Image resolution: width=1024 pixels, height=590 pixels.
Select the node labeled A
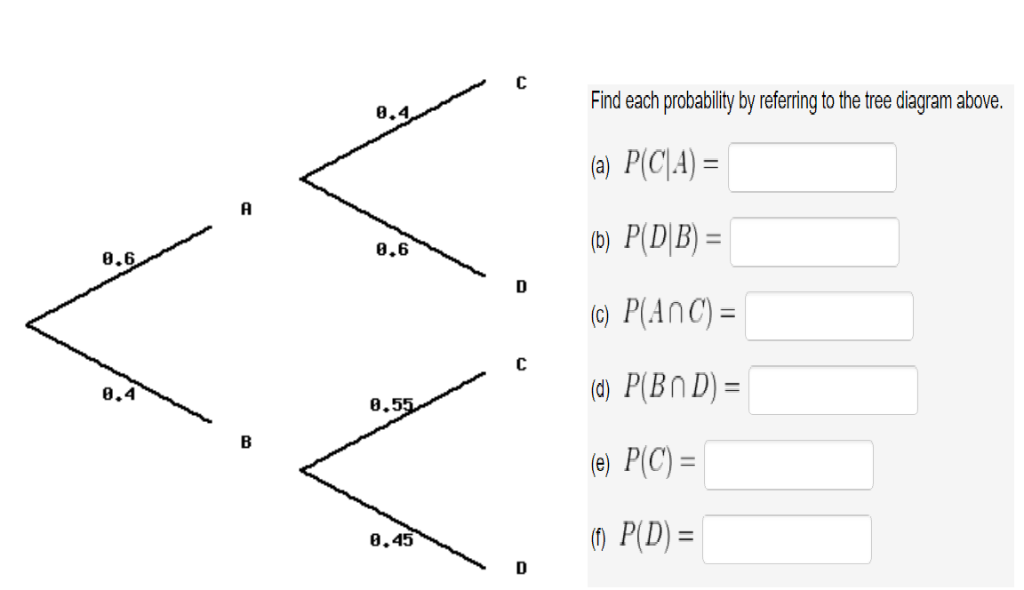246,210
